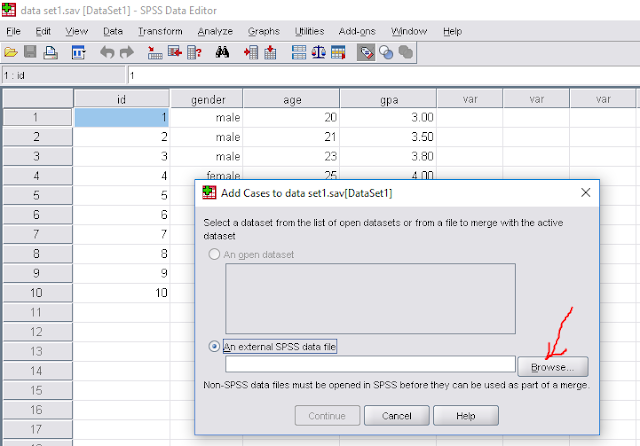Open the Analyze menu
This screenshot has height=446, width=640.
point(215,31)
